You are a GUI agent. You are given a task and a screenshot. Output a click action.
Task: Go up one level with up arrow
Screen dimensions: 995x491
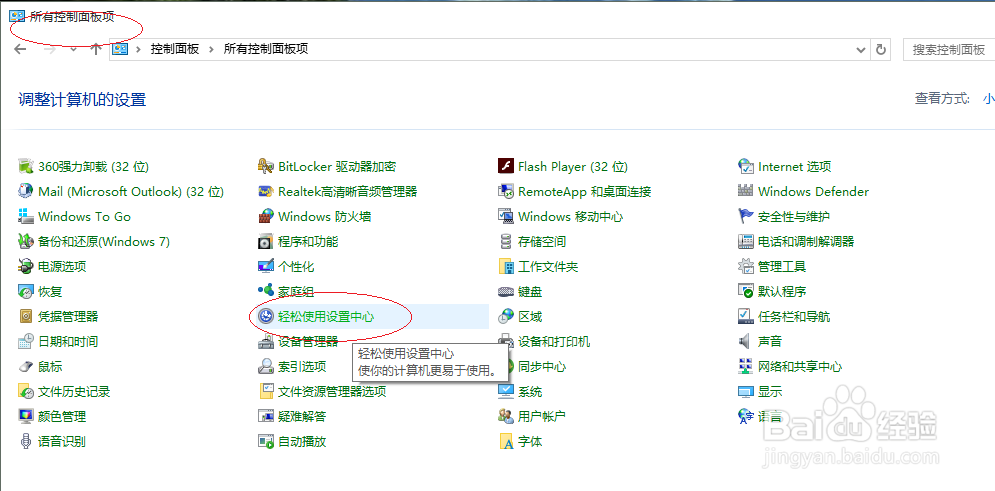tap(96, 49)
